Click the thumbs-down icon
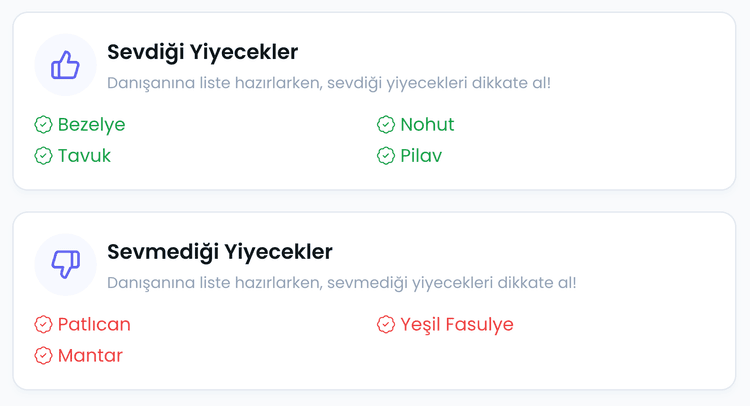 [x=65, y=265]
